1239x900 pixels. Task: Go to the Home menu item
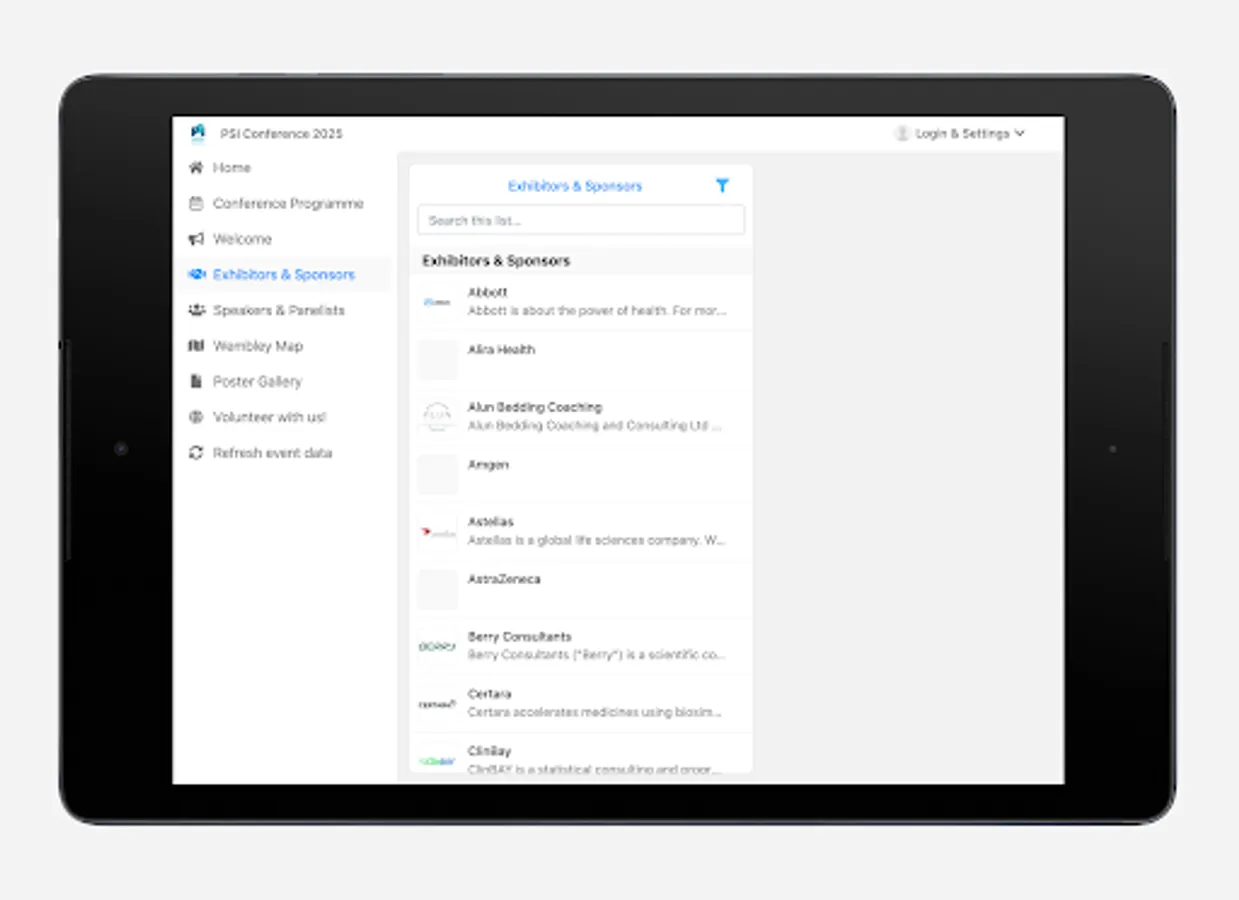click(232, 168)
